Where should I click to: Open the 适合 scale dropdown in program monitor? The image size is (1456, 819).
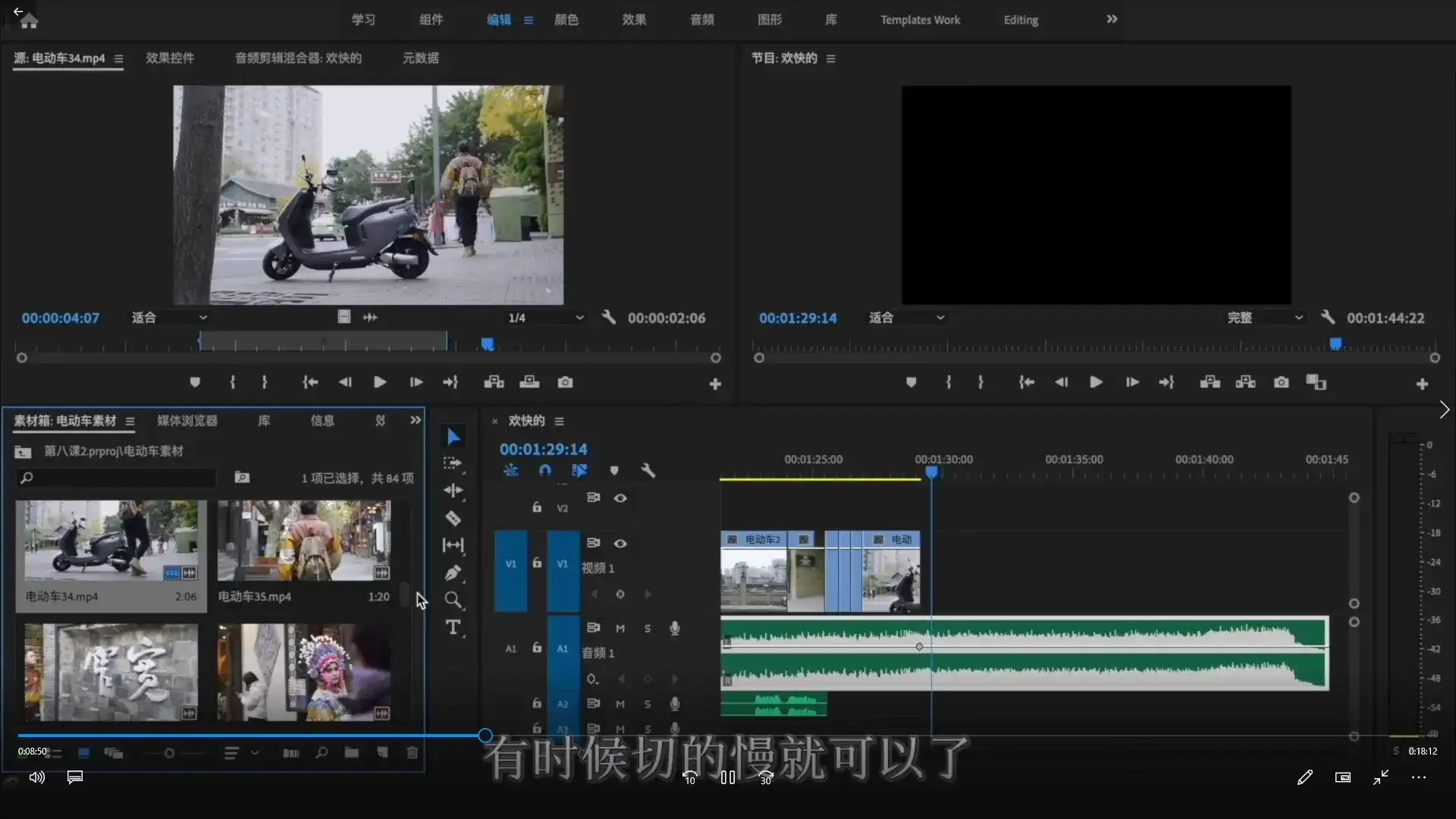(x=907, y=317)
